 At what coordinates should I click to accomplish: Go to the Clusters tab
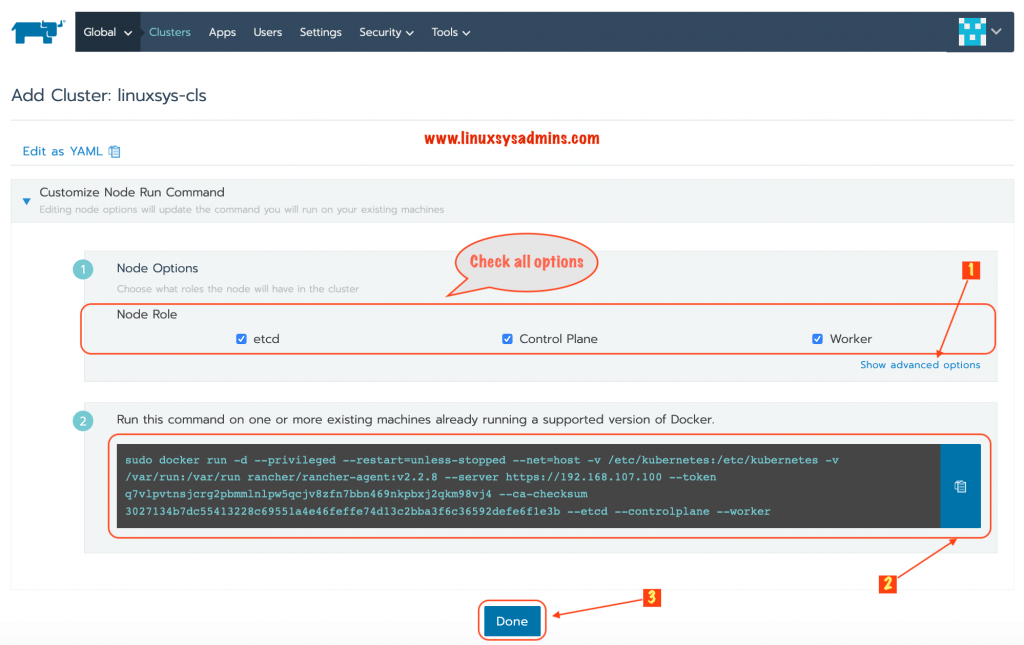(x=170, y=32)
